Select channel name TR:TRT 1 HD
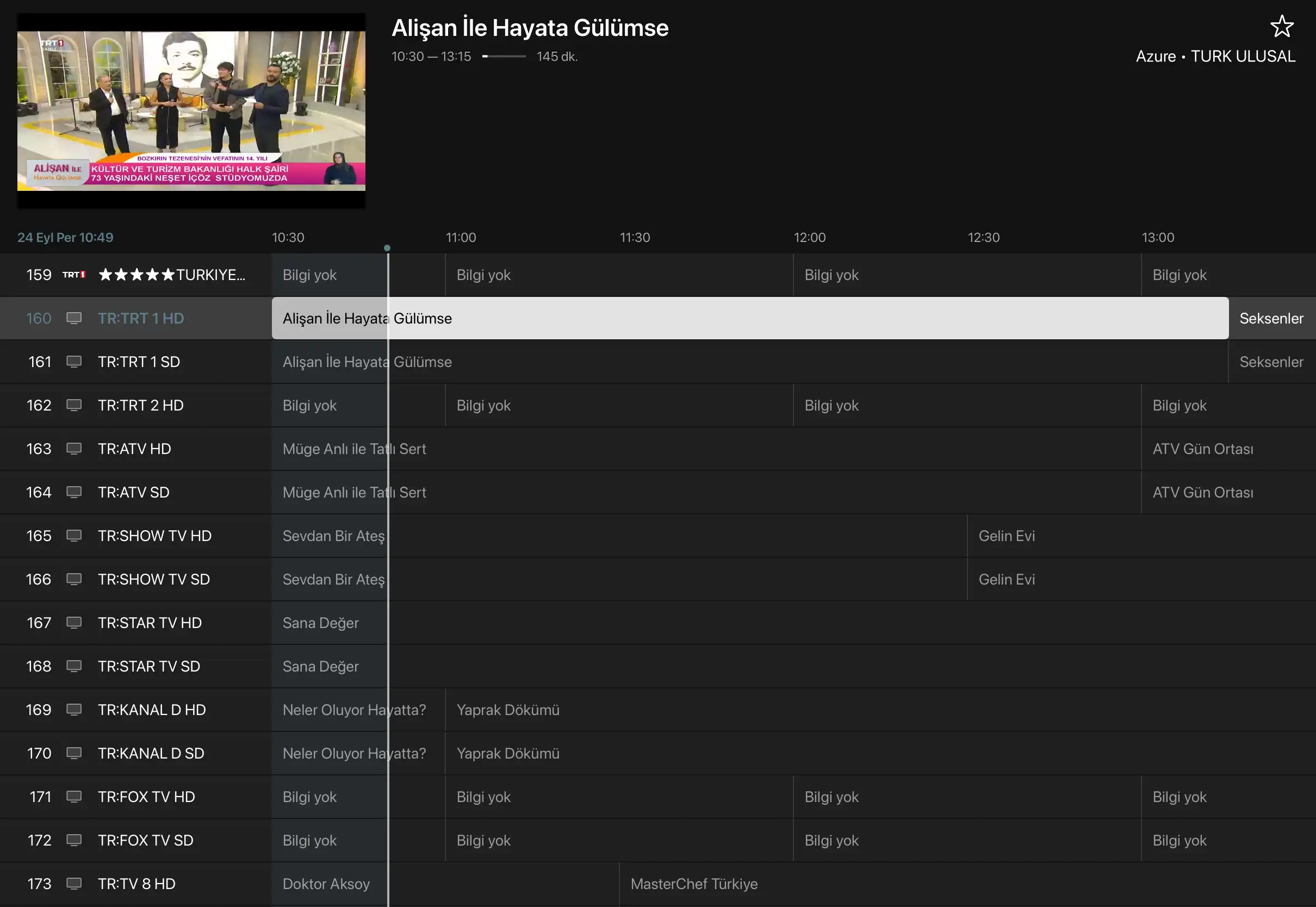 pyautogui.click(x=141, y=318)
